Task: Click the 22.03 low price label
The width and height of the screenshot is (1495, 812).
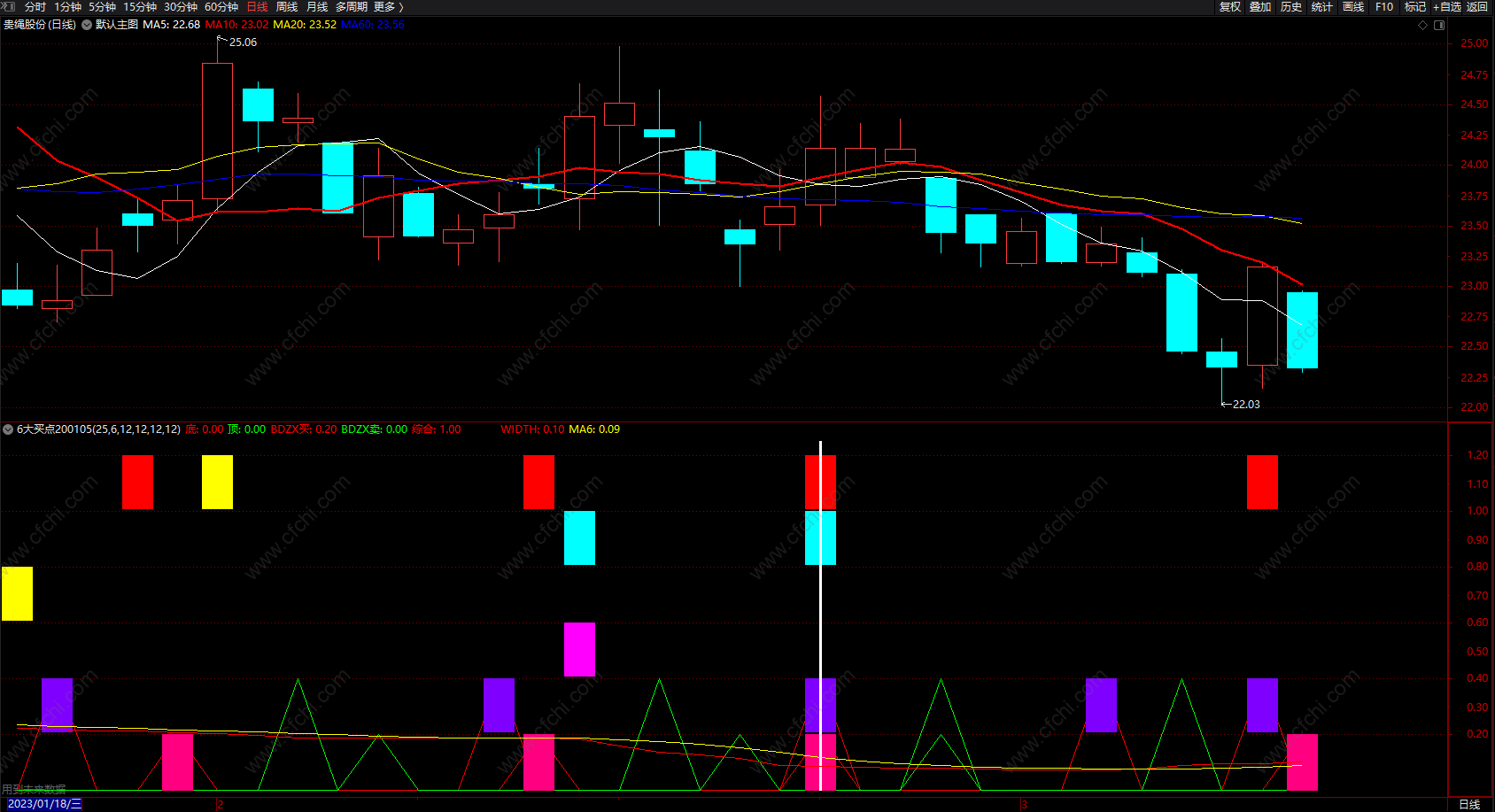Action: pyautogui.click(x=1246, y=405)
